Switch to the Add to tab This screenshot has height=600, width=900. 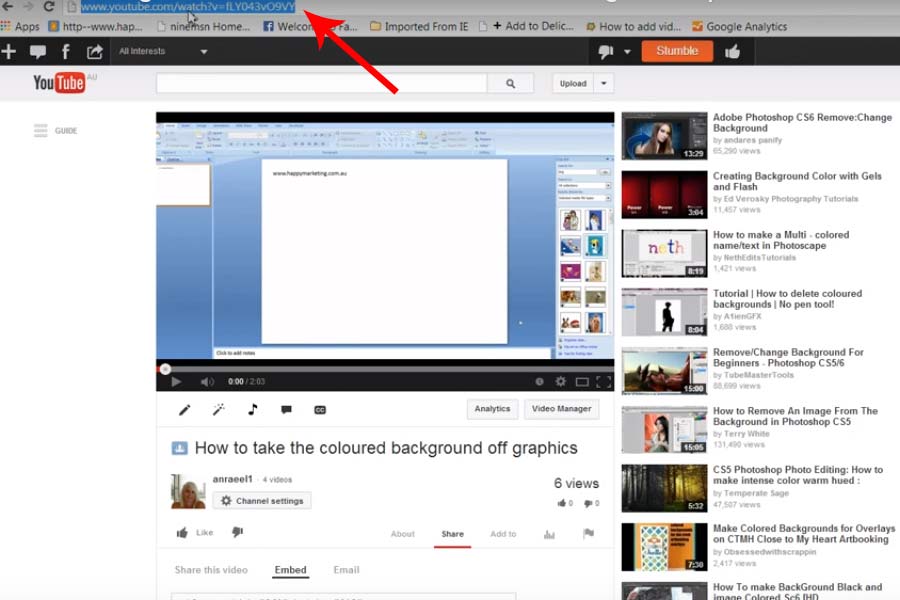click(503, 534)
